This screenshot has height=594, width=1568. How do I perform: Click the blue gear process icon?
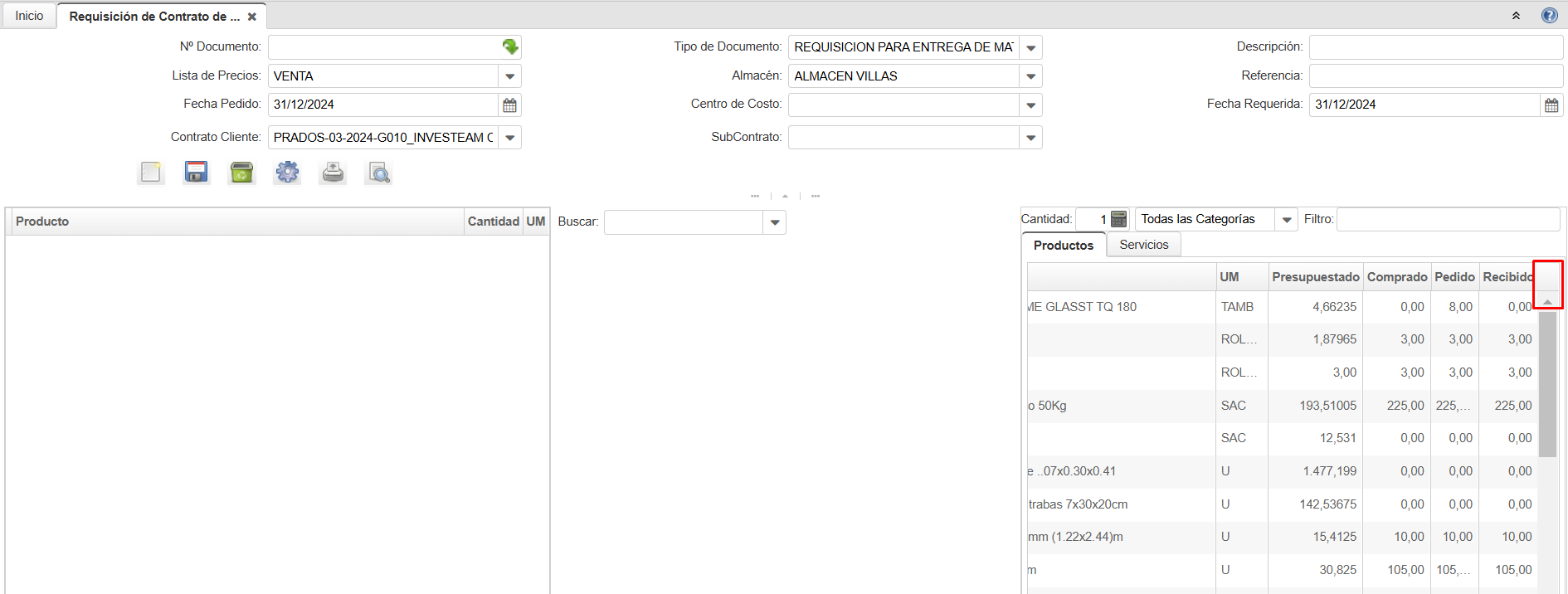click(287, 173)
